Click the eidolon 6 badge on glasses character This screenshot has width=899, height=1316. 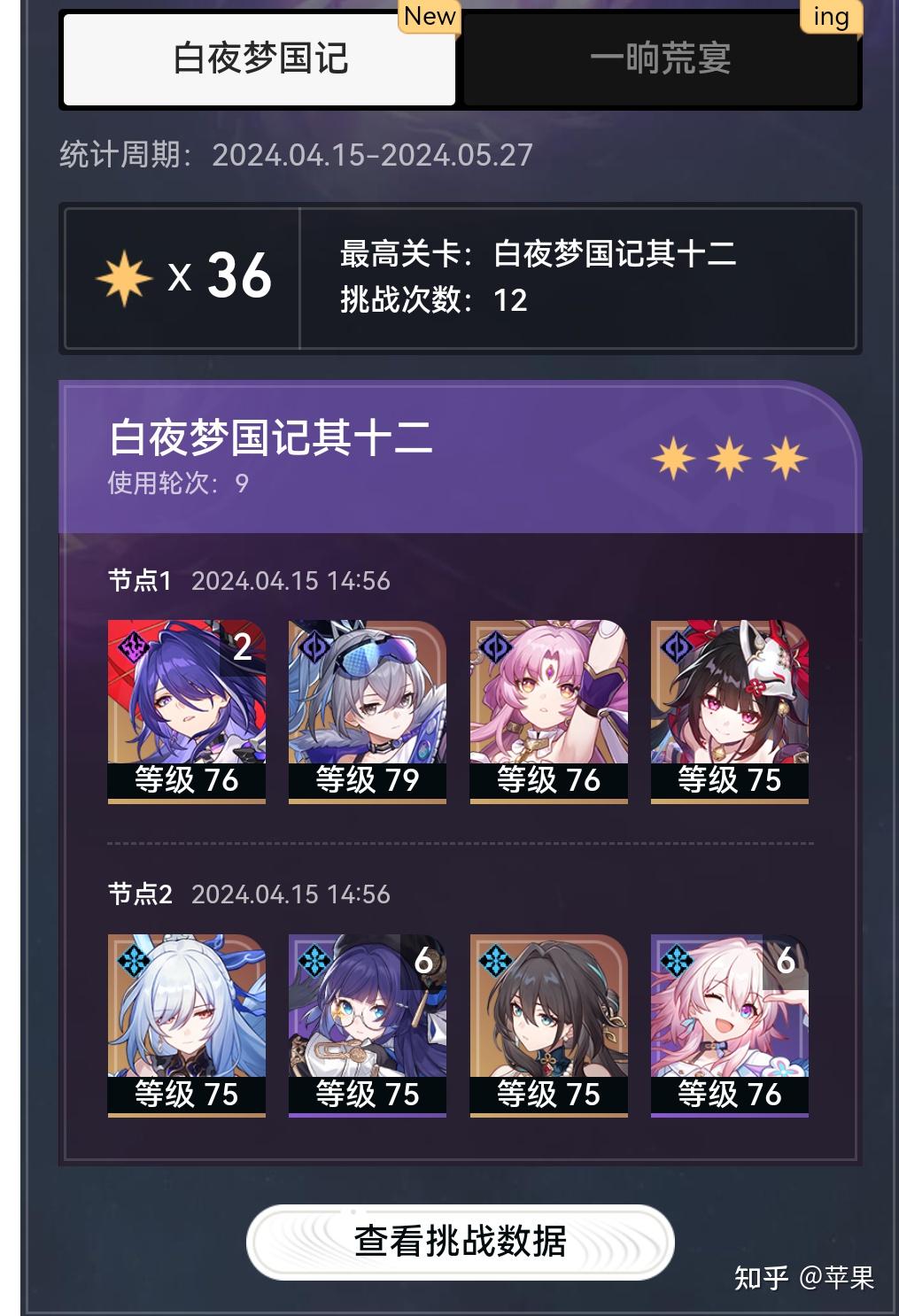tap(423, 961)
